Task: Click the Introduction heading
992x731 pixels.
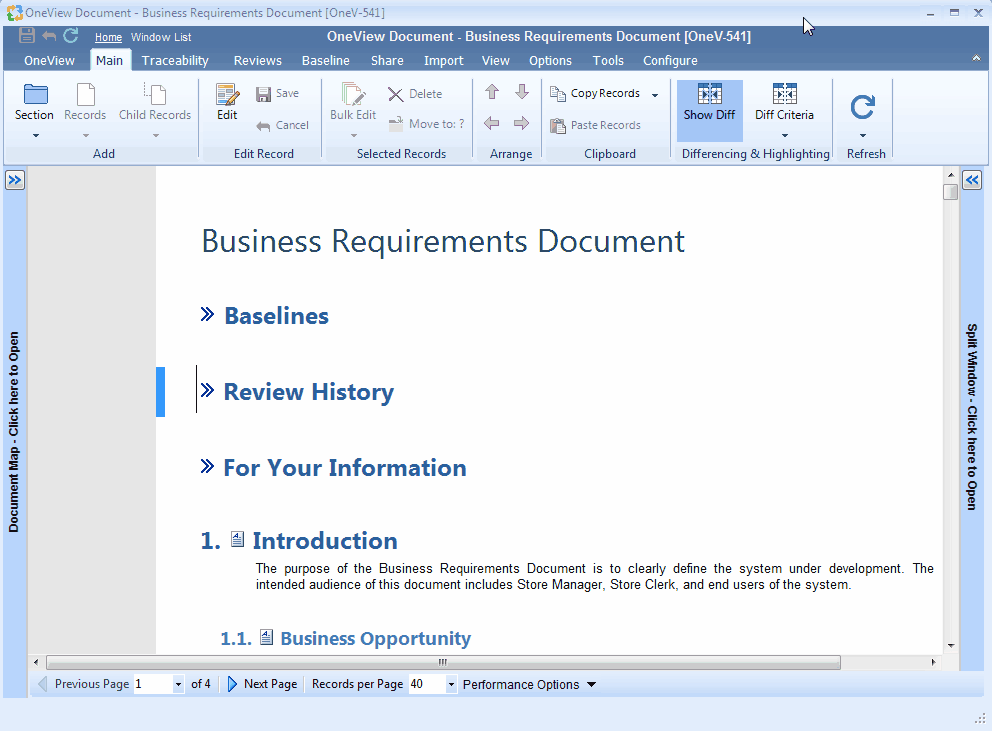Action: click(x=325, y=540)
